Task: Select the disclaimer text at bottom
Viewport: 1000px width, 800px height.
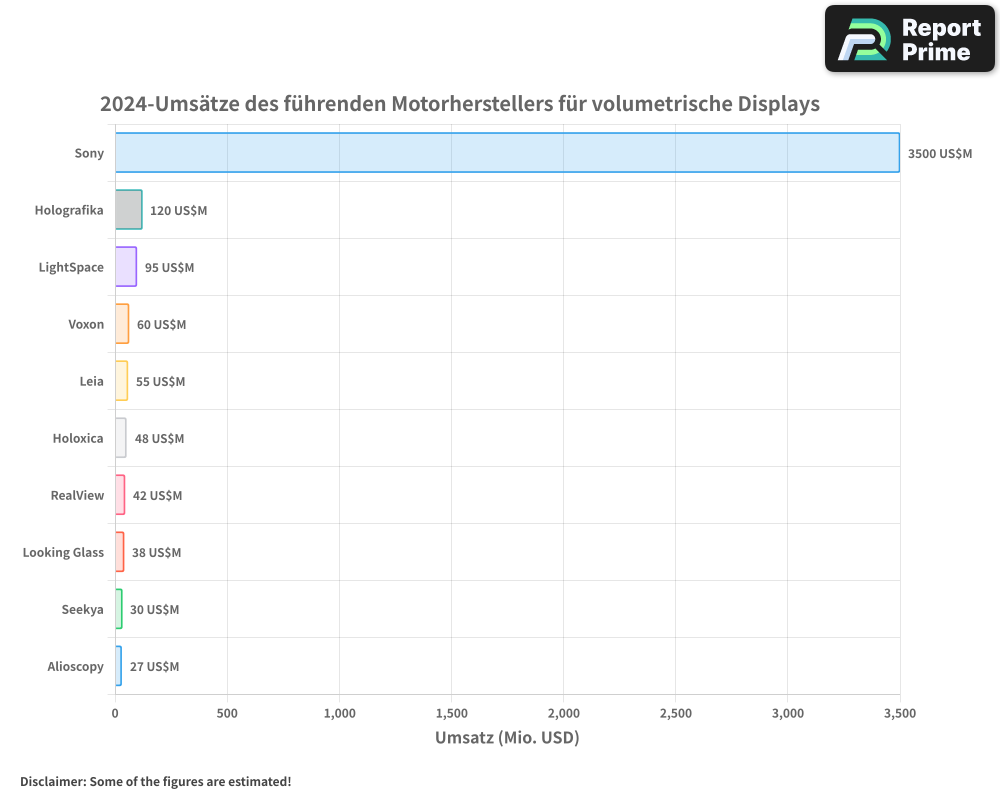Action: pos(155,782)
